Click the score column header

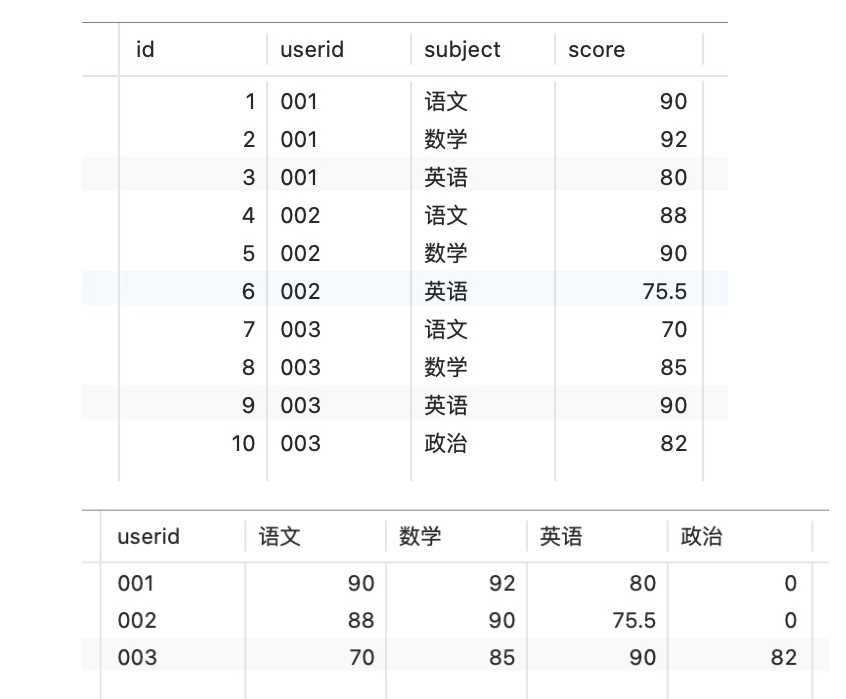tap(596, 50)
